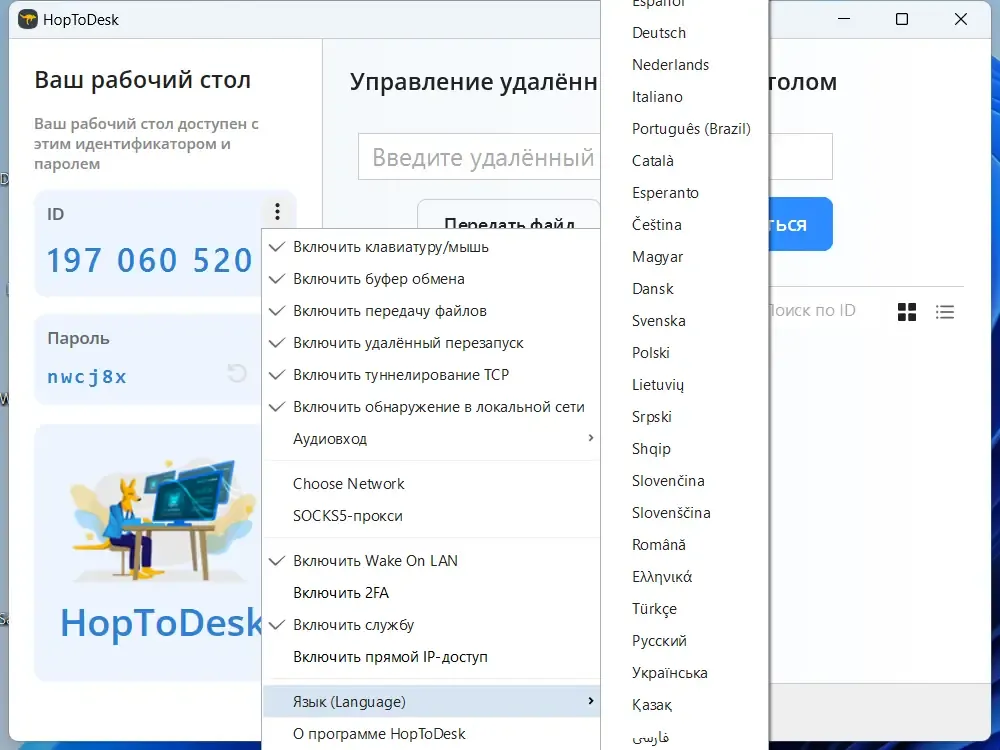Open the three-dot menu beside ID
Viewport: 1000px width, 750px height.
click(277, 211)
